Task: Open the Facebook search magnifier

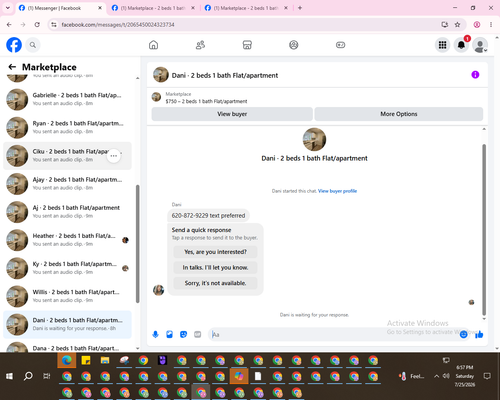Action: click(x=33, y=45)
